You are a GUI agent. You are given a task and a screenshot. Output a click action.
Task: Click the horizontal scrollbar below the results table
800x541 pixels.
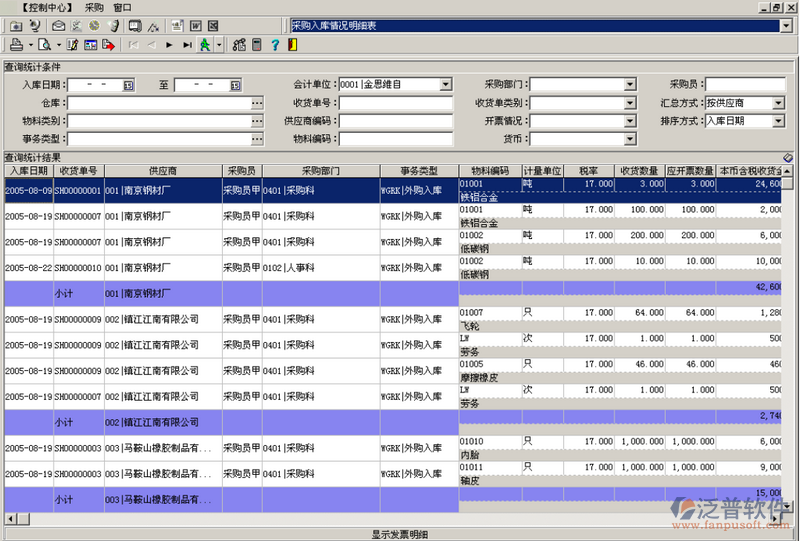(x=400, y=519)
